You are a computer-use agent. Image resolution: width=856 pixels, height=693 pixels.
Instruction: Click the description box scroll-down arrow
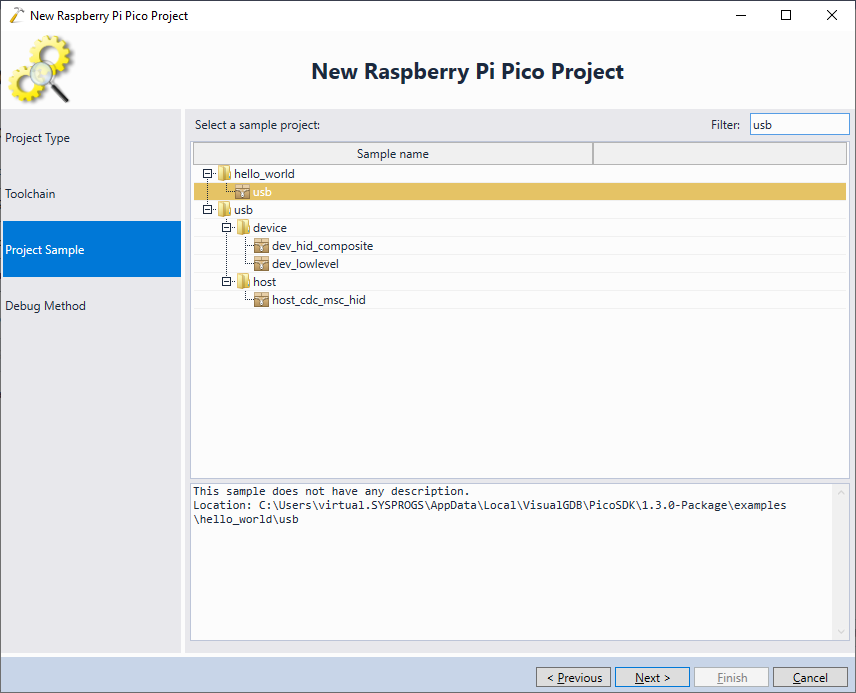[x=841, y=632]
